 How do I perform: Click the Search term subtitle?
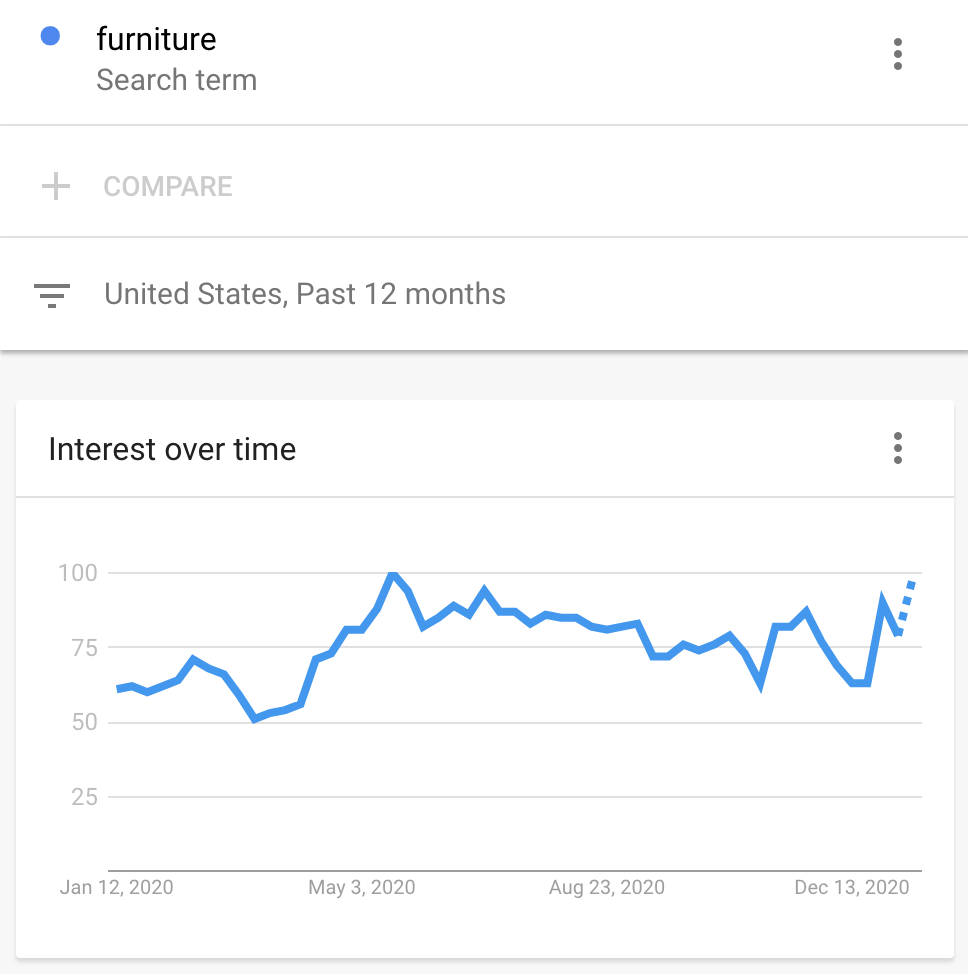click(176, 80)
